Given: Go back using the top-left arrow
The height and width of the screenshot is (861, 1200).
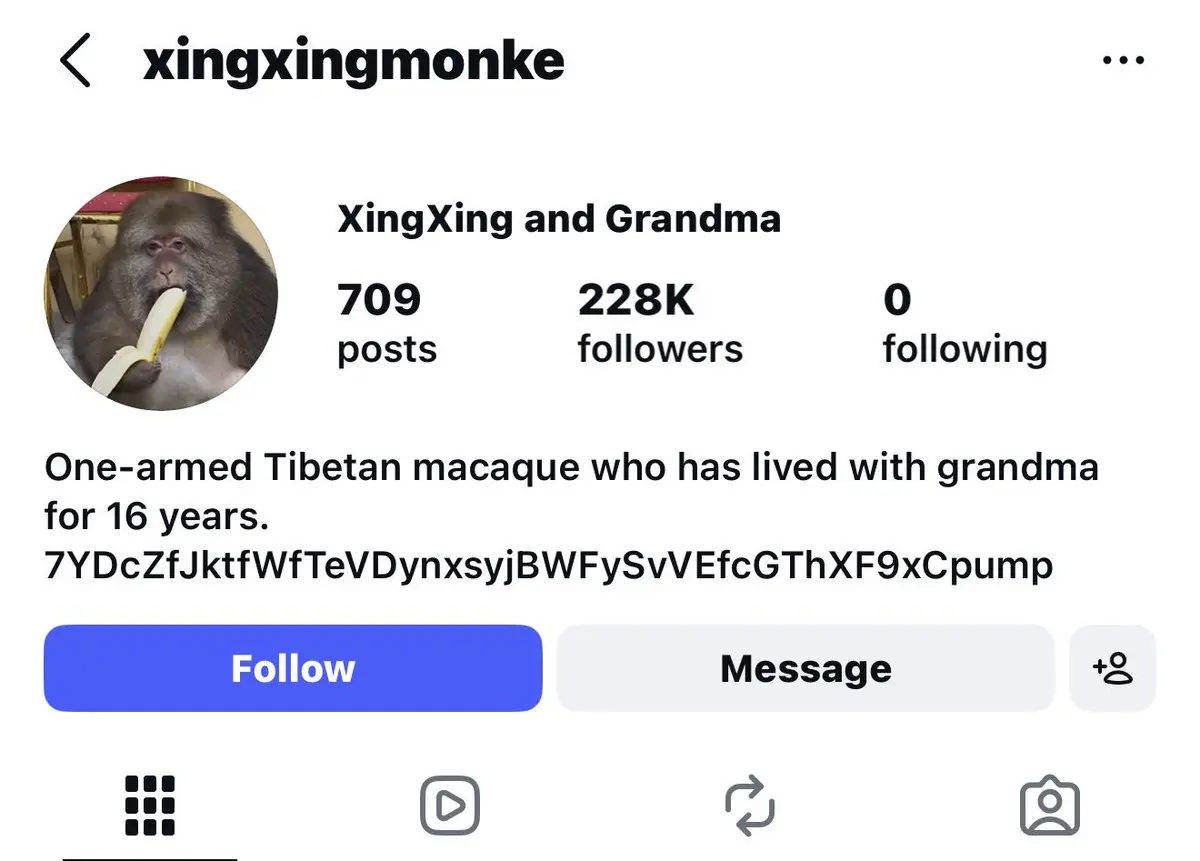Looking at the screenshot, I should (76, 61).
